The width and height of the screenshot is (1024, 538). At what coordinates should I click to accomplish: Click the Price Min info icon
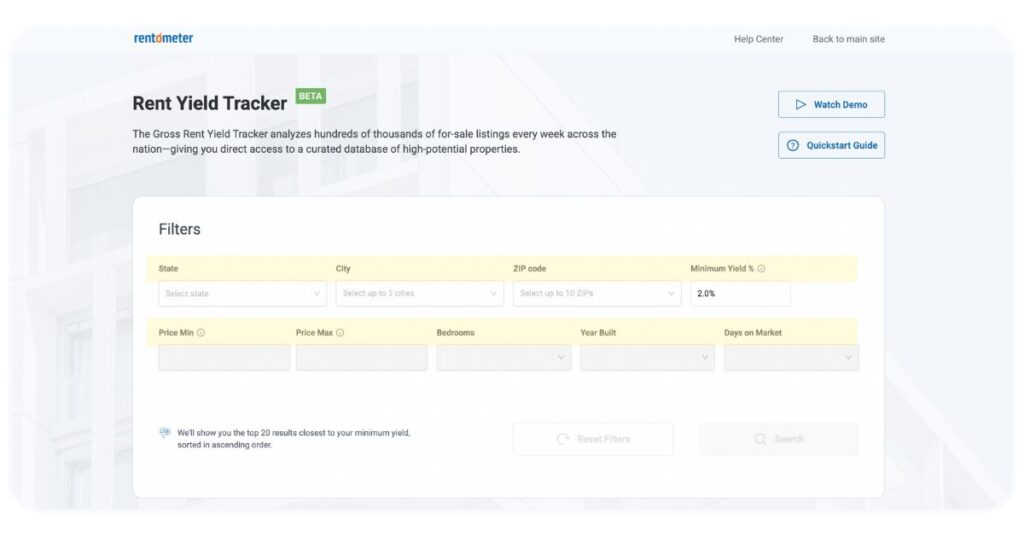[x=201, y=333]
